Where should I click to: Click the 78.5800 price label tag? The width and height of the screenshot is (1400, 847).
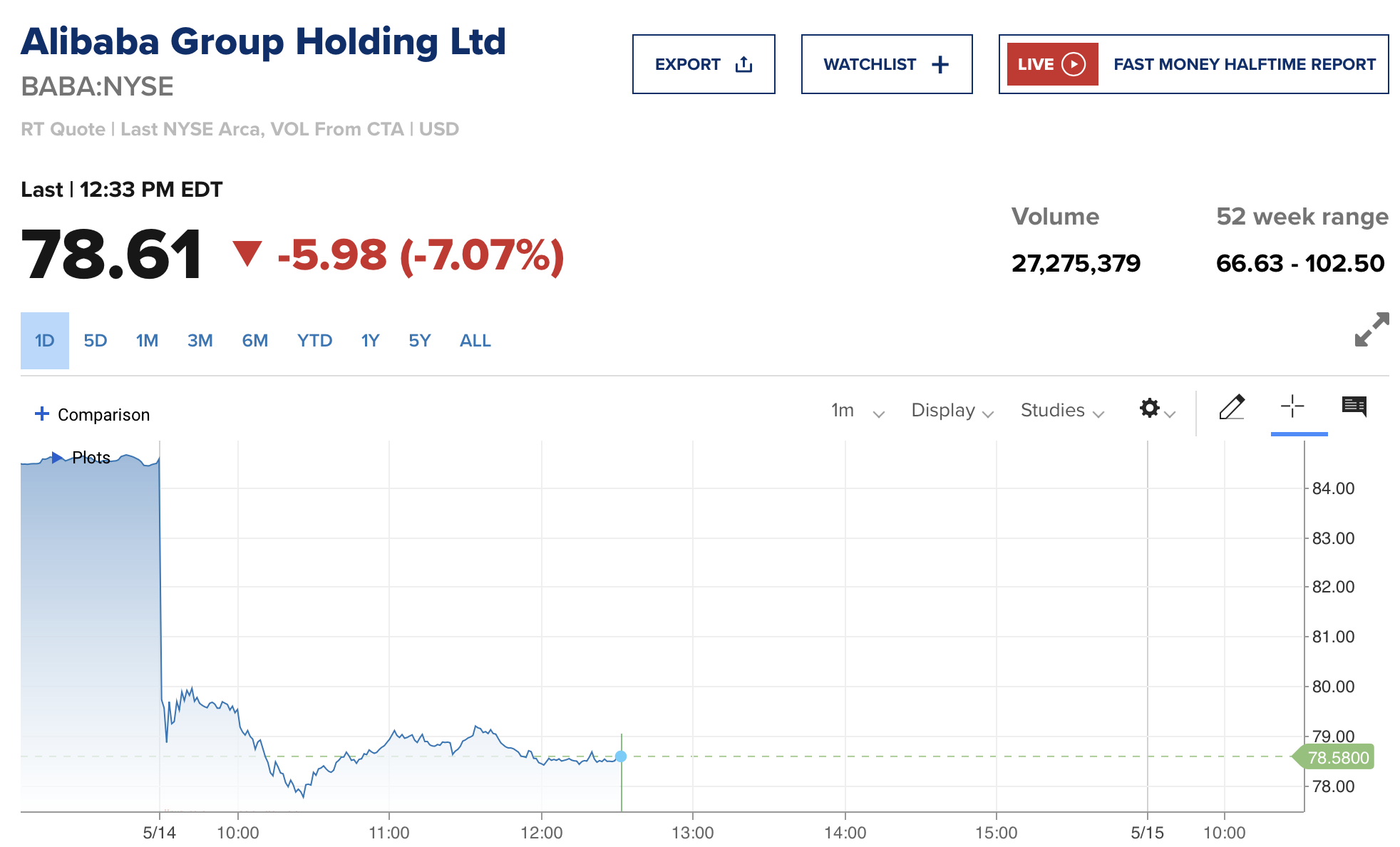1337,758
